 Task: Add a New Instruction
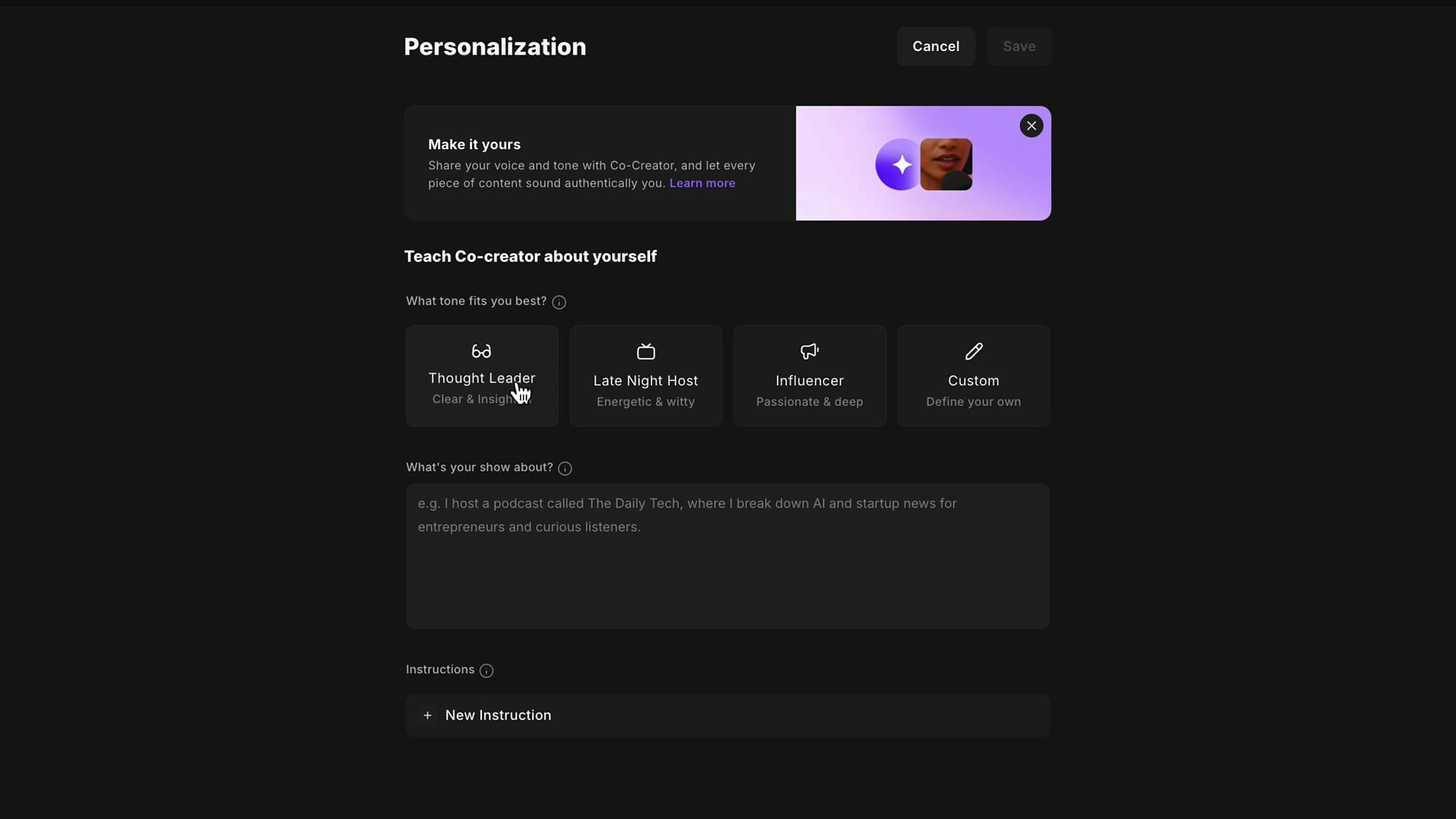pyautogui.click(x=727, y=716)
